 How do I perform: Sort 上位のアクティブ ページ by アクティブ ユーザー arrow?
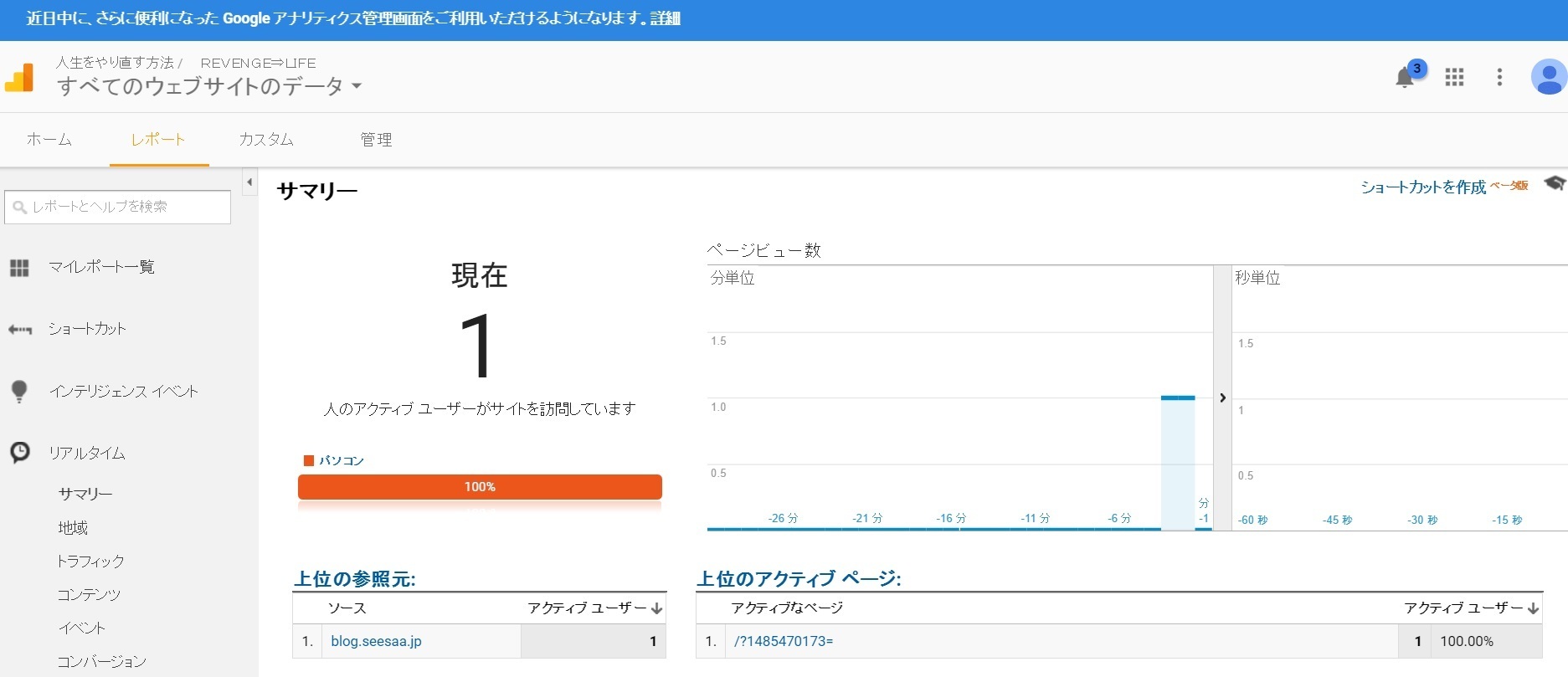pyautogui.click(x=1533, y=608)
